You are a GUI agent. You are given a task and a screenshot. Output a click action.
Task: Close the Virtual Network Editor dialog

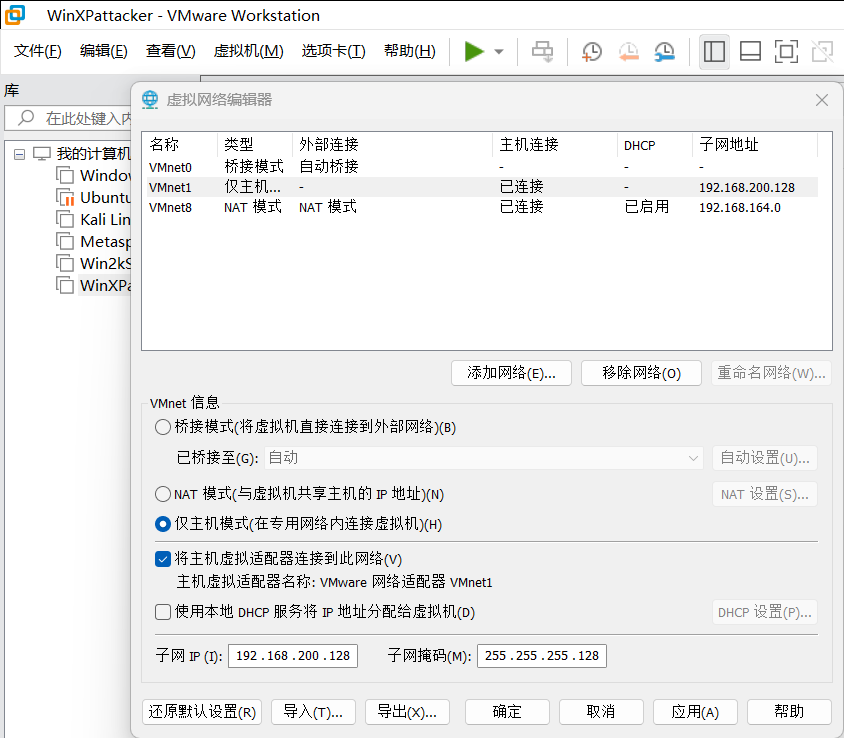pos(821,100)
